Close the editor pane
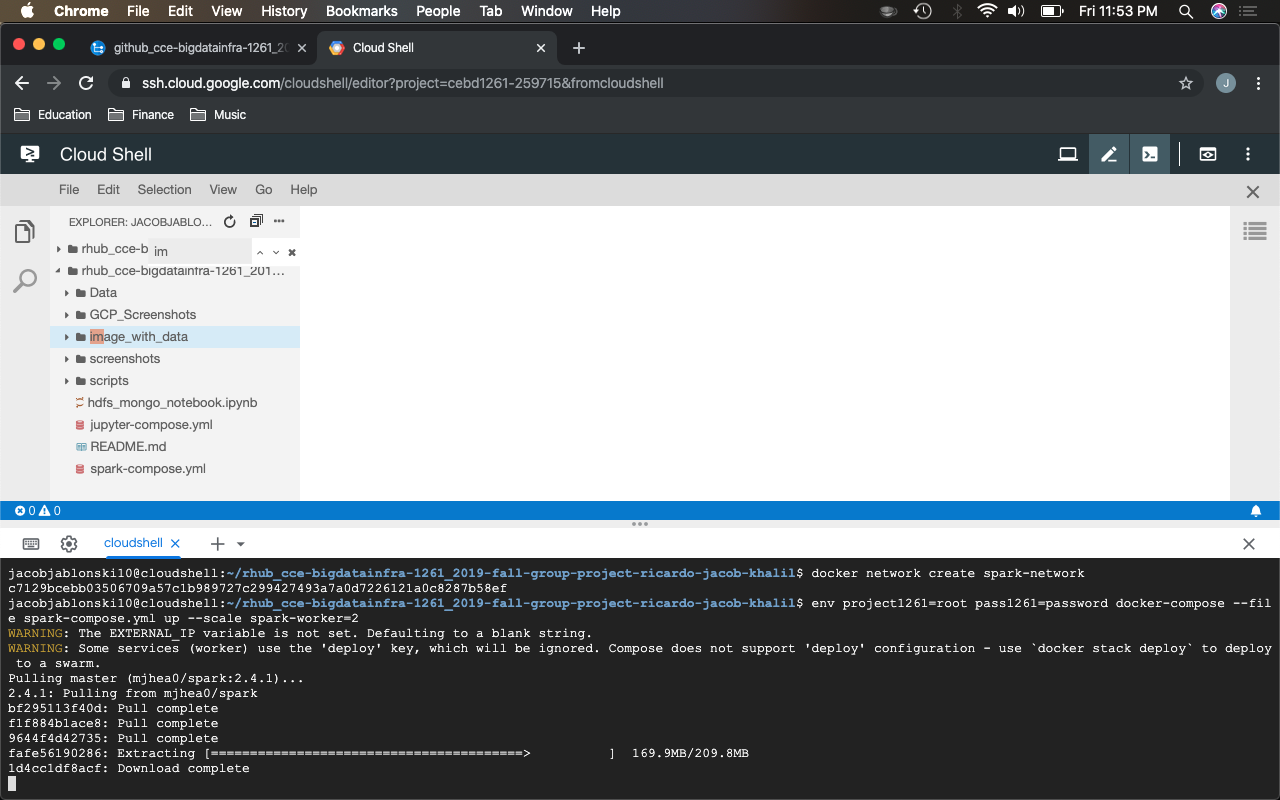The image size is (1280, 800). (x=1252, y=191)
